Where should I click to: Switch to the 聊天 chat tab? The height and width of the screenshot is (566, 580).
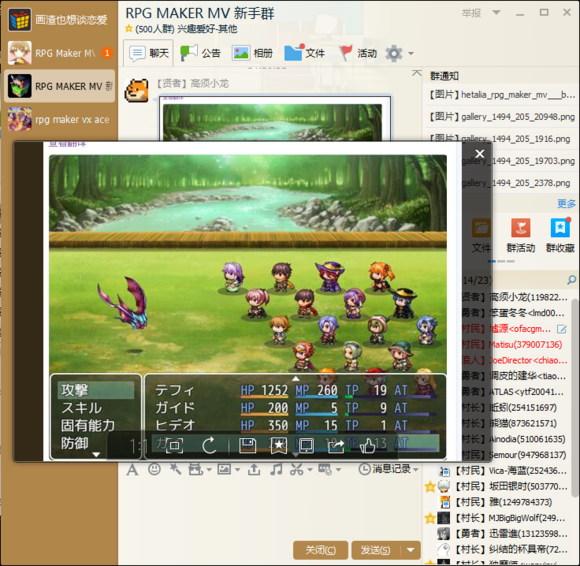click(x=149, y=53)
